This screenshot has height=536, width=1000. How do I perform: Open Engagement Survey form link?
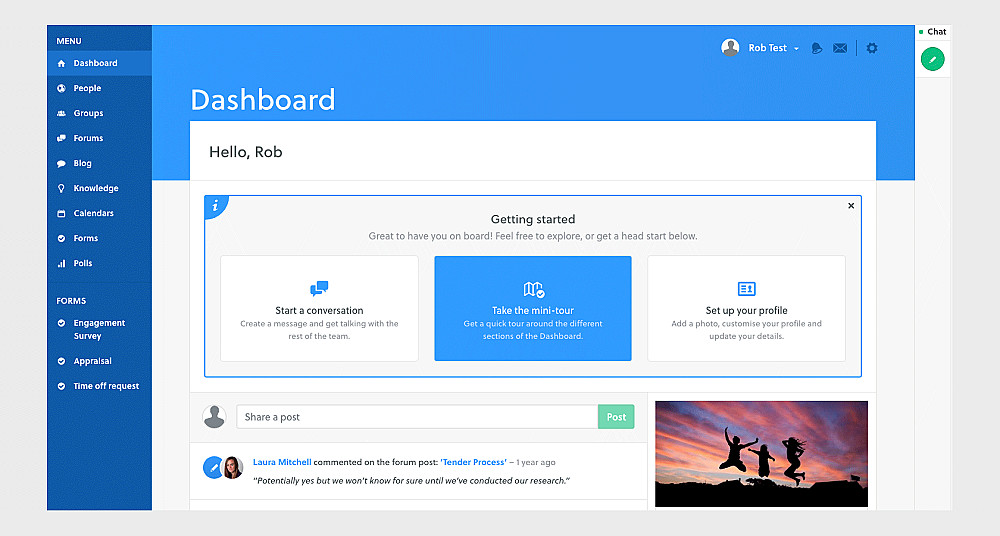[99, 329]
